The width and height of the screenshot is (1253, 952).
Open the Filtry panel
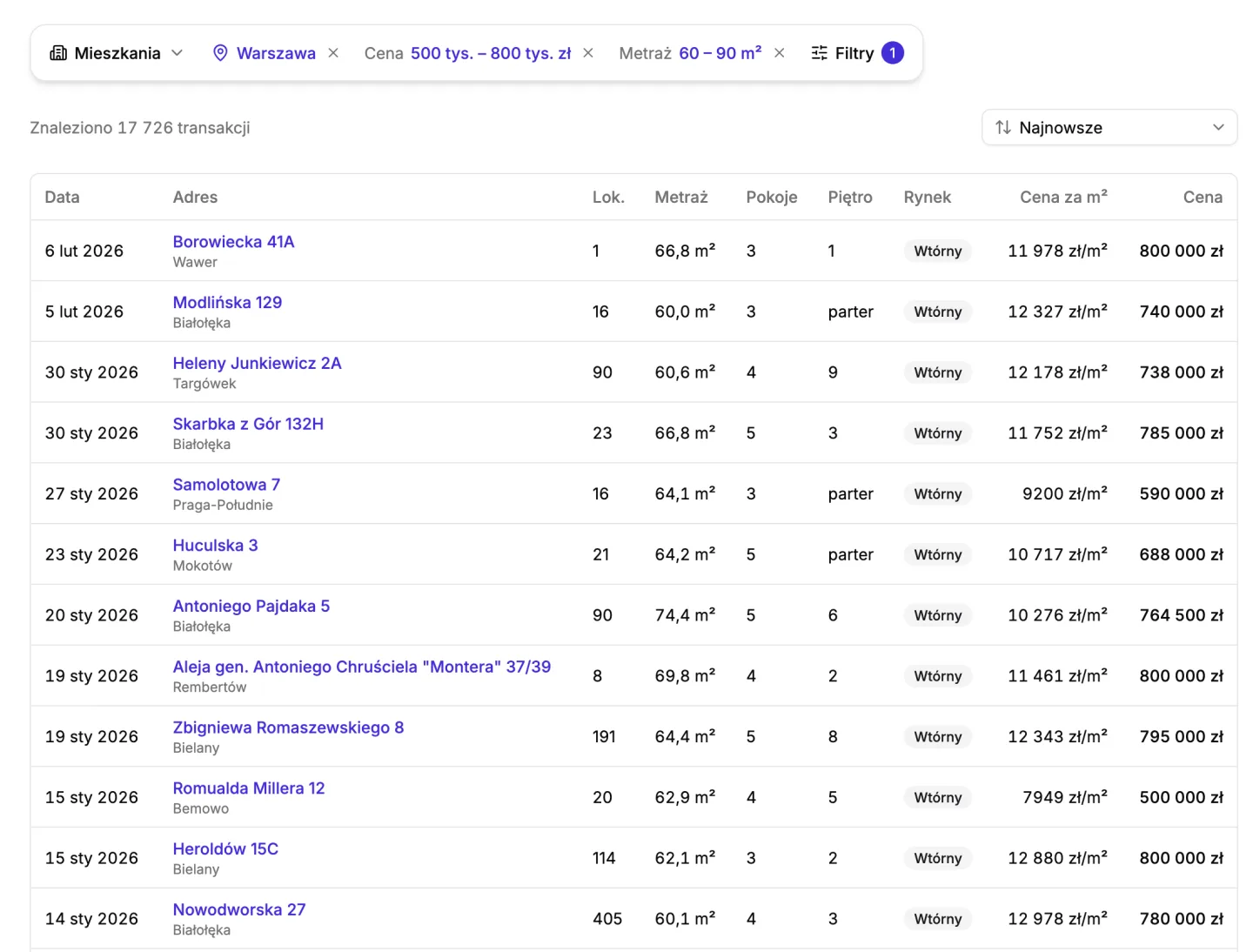[x=857, y=53]
